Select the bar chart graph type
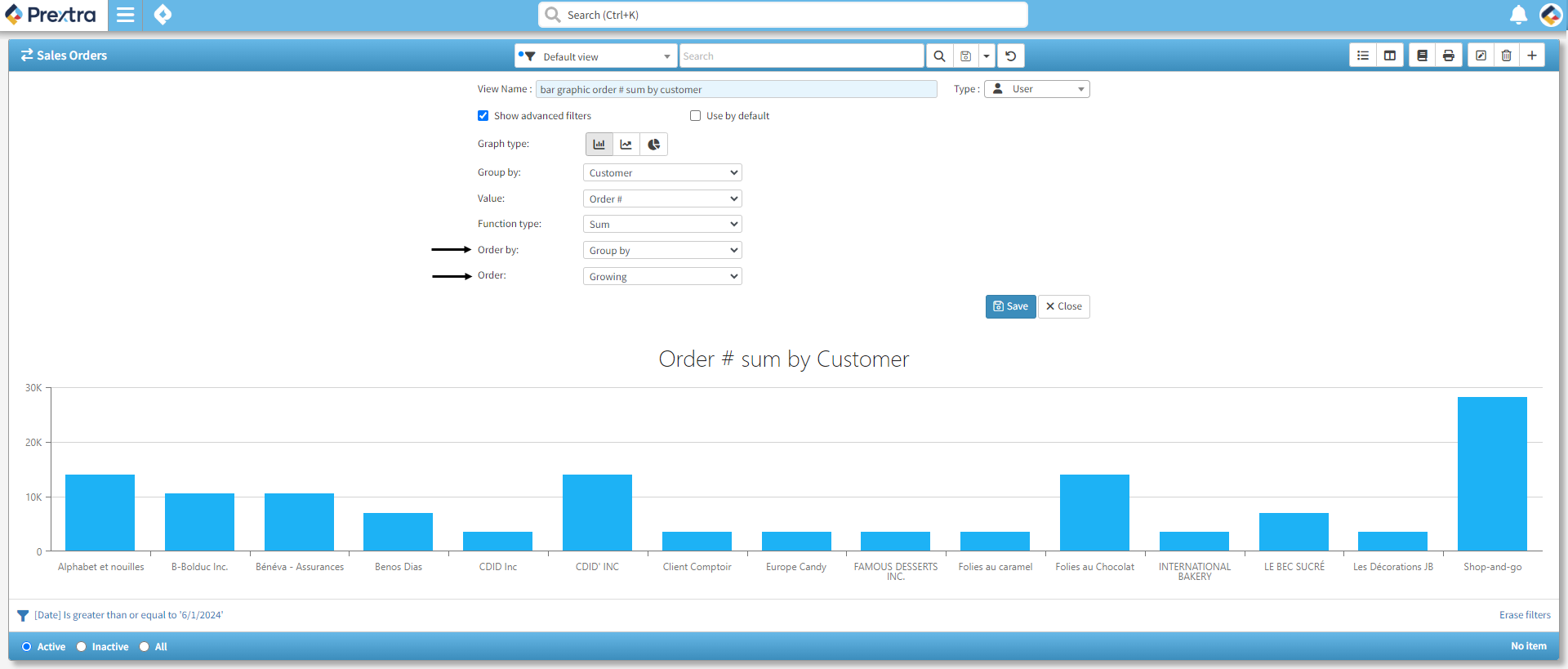Image resolution: width=1568 pixels, height=669 pixels. click(x=599, y=145)
